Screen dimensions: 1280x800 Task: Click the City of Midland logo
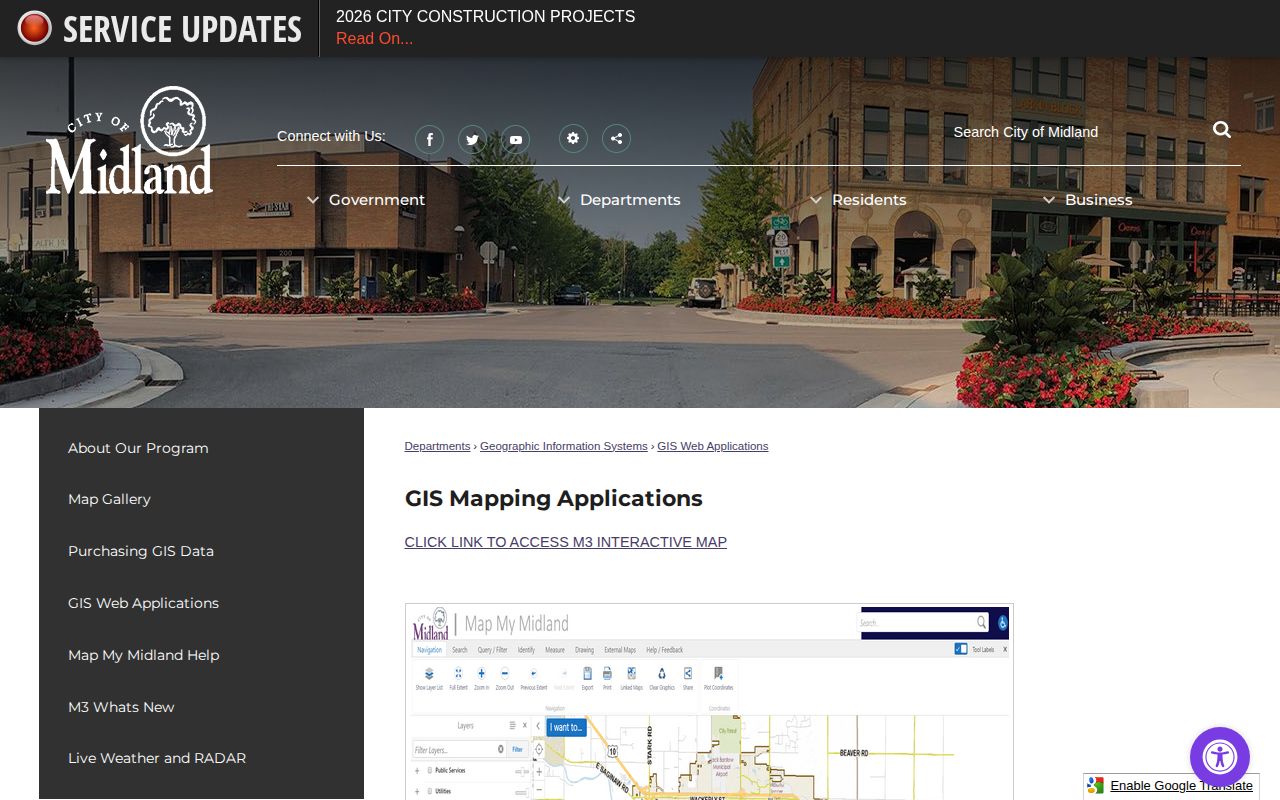[x=129, y=141]
